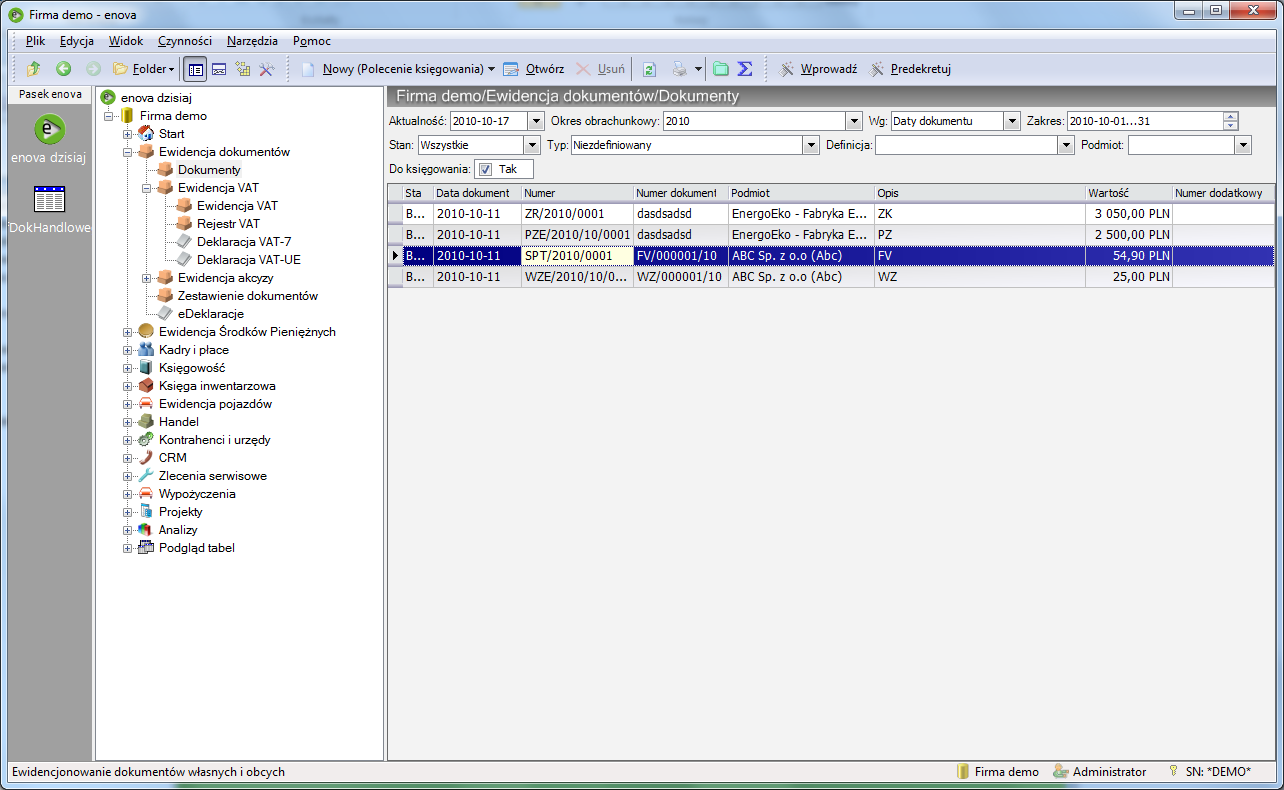Select the tools (wrench and hammer) toolbar icon

268,68
